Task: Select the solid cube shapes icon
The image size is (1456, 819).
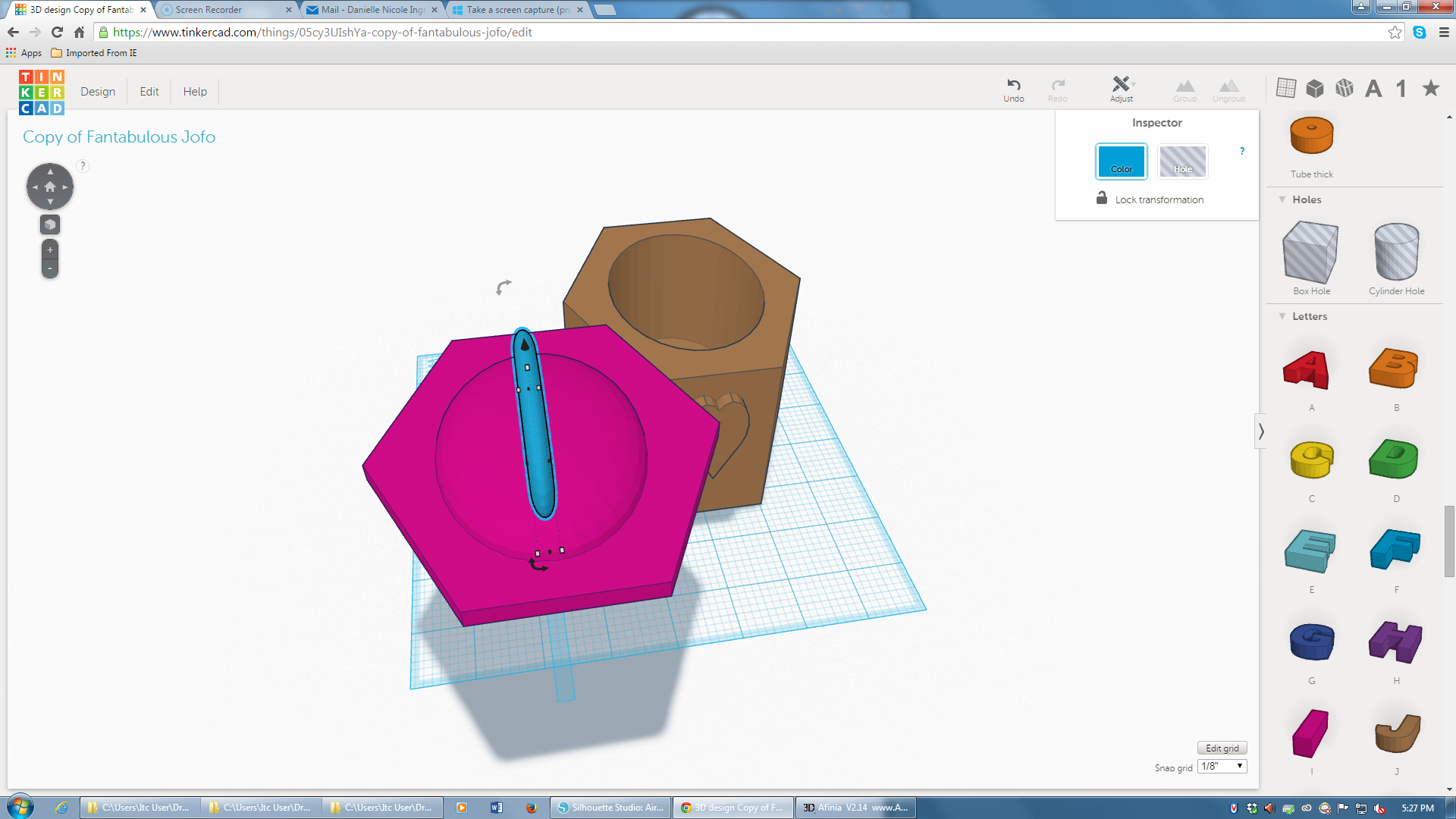Action: [x=1315, y=88]
